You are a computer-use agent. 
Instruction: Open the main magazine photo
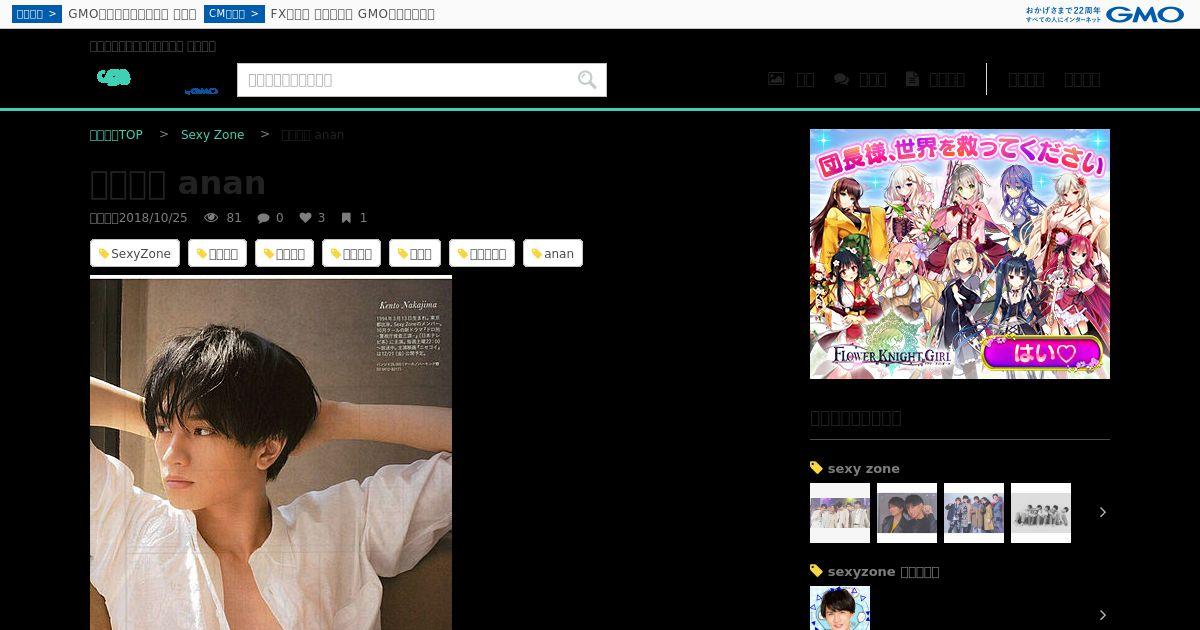271,453
